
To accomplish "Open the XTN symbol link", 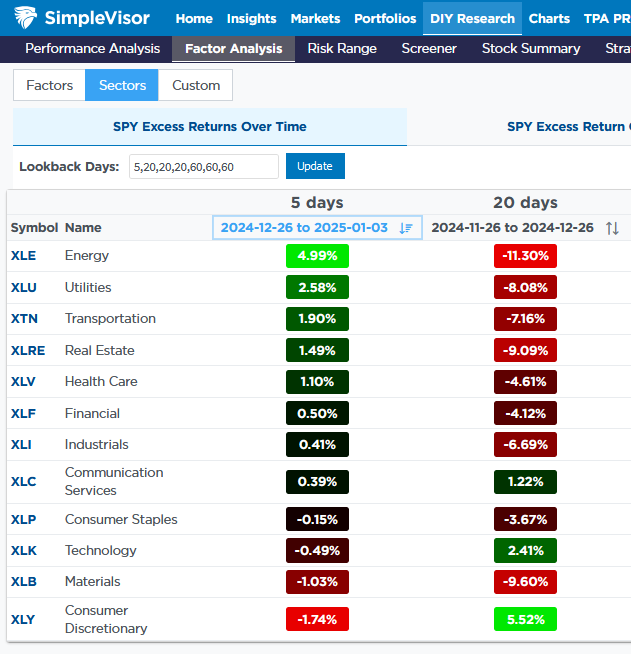I will coord(24,319).
